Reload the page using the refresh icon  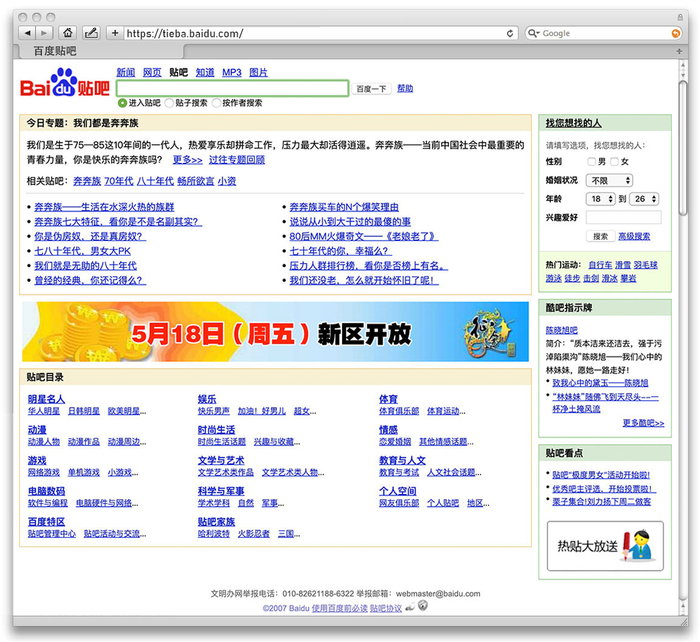tap(512, 33)
